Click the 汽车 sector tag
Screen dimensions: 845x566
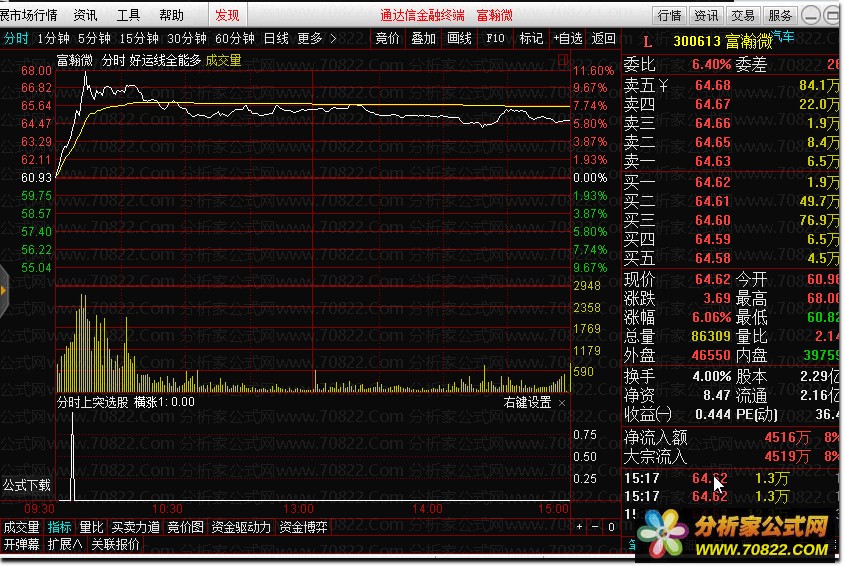coord(782,36)
